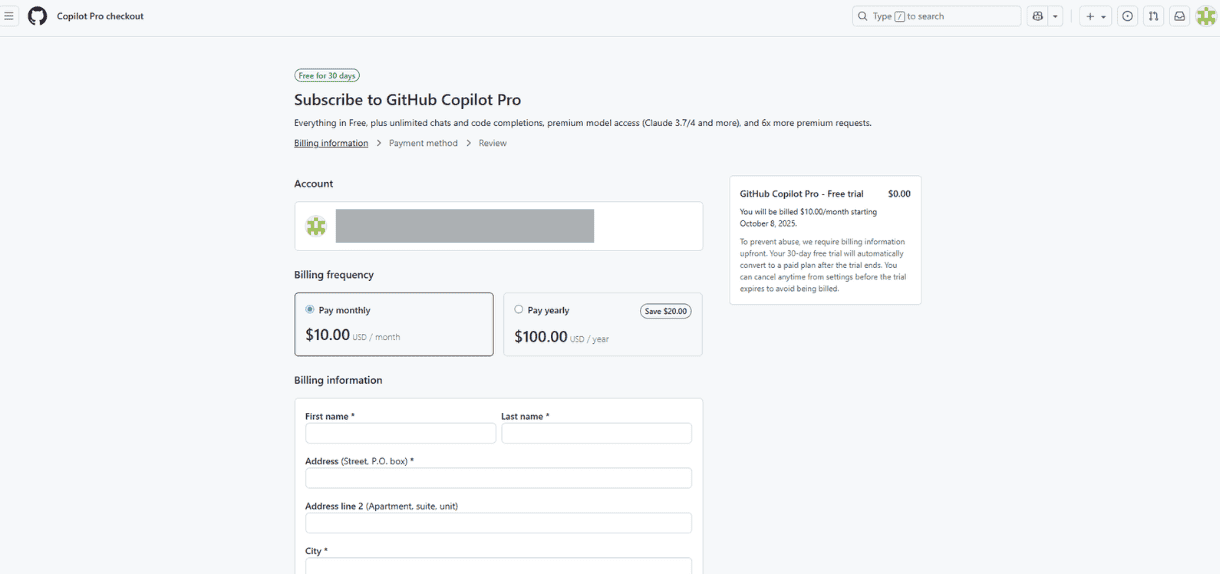Go to Billing information step
Viewport: 1220px width, 574px height.
click(x=331, y=143)
